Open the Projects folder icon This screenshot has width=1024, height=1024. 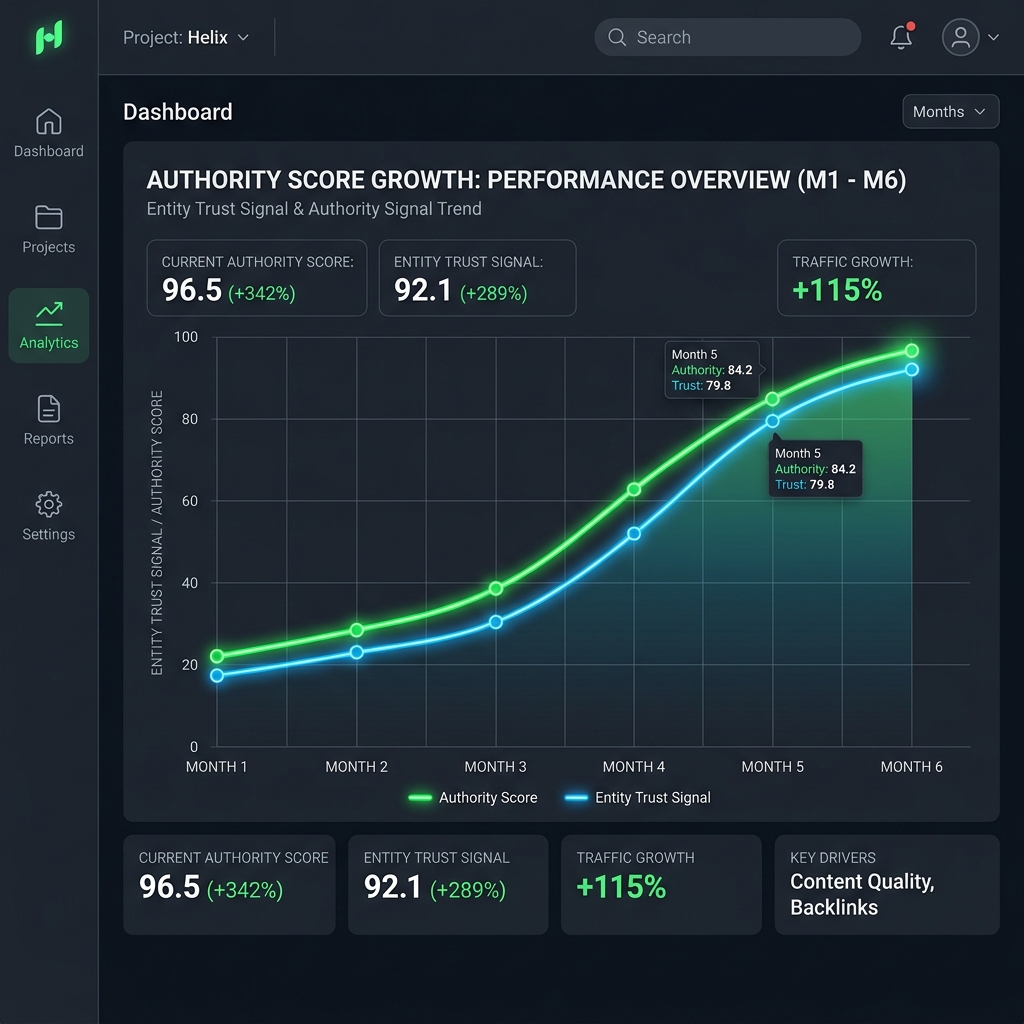(49, 217)
